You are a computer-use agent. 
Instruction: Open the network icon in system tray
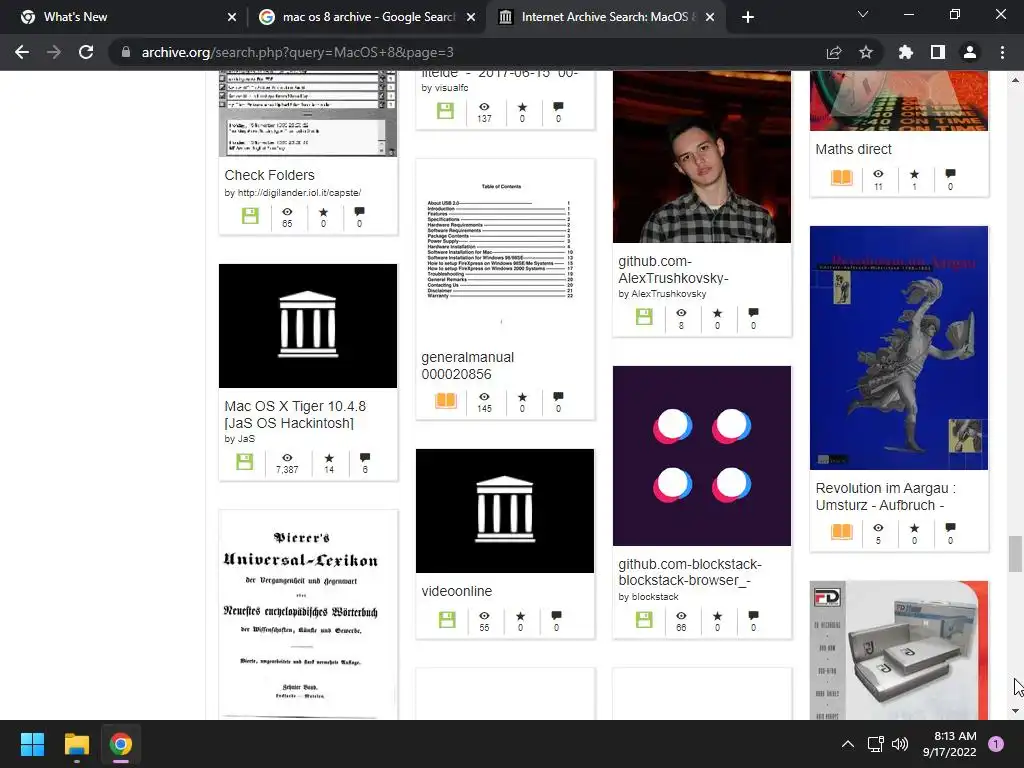tap(875, 744)
